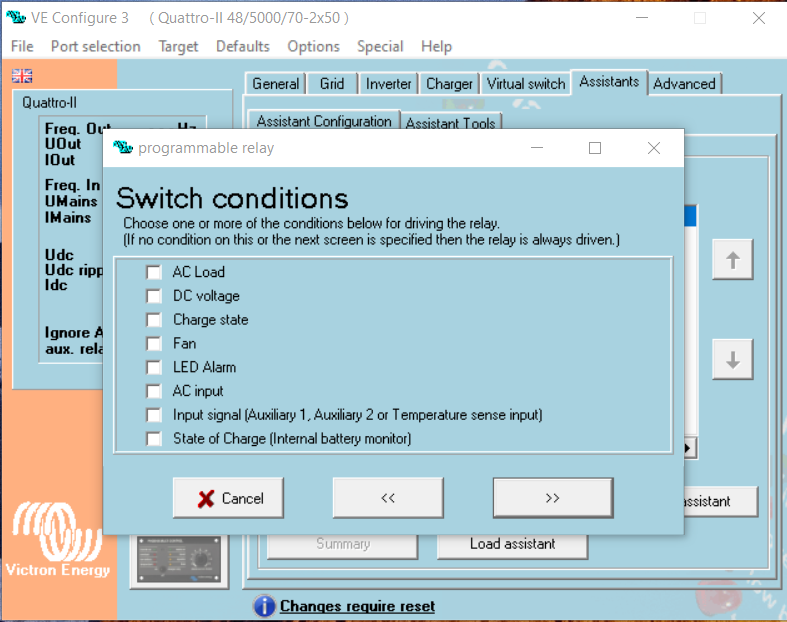Select the Assistants tab
Screen dimensions: 787x622
pyautogui.click(x=609, y=81)
